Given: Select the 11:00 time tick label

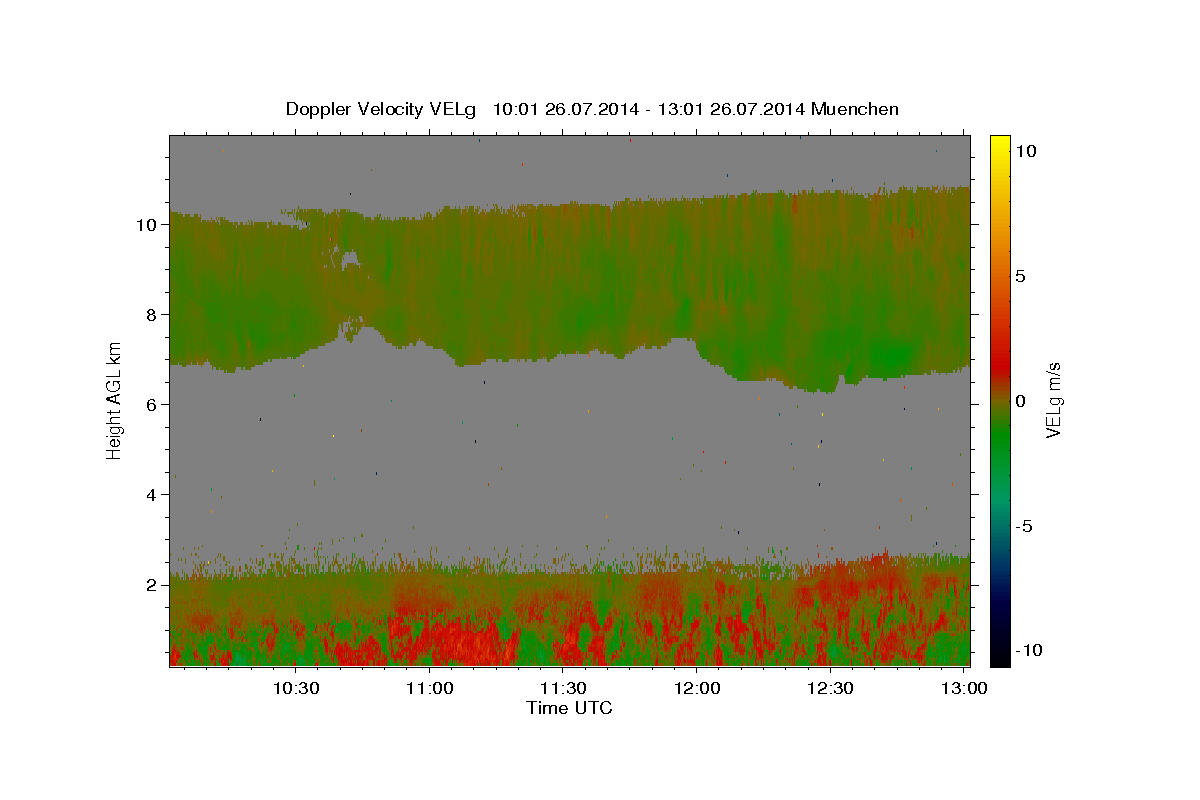Looking at the screenshot, I should [430, 688].
